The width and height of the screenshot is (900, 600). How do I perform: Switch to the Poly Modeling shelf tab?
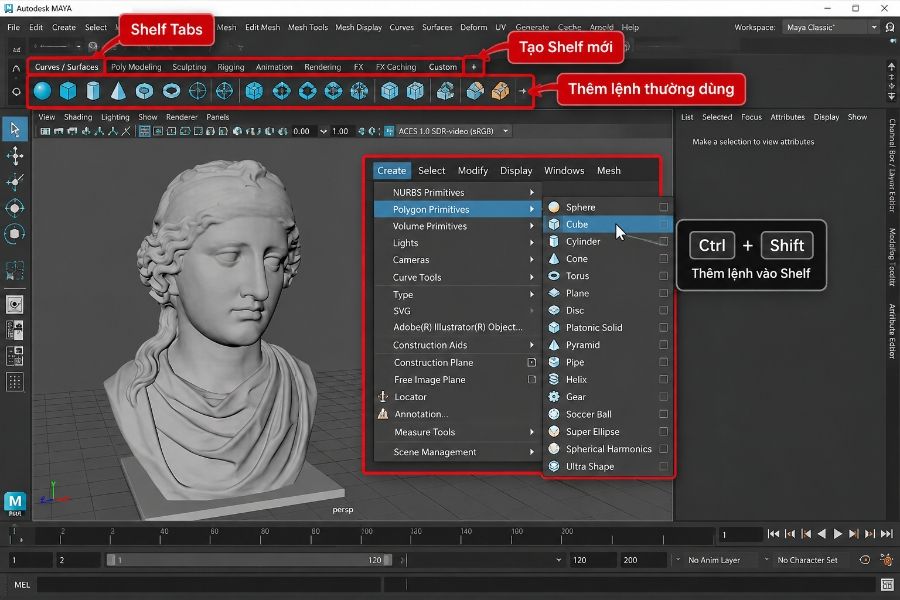tap(136, 67)
